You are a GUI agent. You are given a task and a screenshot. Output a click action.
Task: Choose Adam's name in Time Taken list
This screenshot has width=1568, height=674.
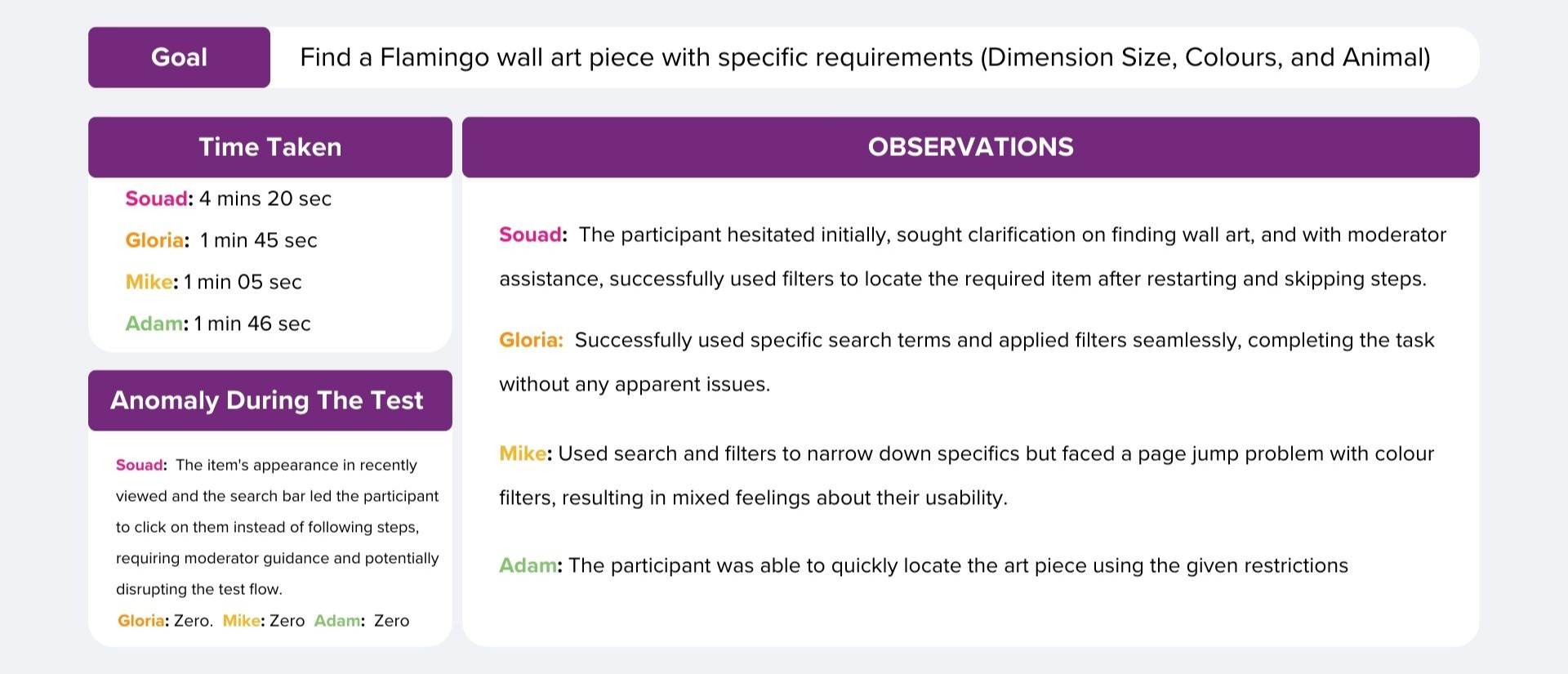[x=154, y=324]
